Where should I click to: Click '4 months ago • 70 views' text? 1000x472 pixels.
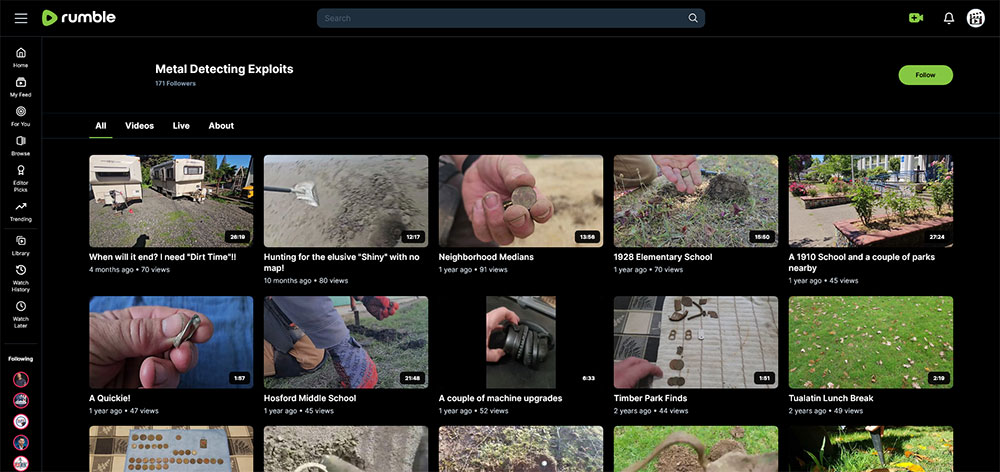click(x=129, y=270)
